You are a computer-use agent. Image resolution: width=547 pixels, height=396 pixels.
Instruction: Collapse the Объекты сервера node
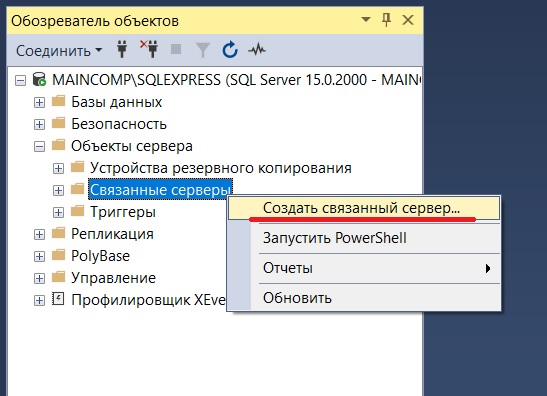click(x=39, y=147)
